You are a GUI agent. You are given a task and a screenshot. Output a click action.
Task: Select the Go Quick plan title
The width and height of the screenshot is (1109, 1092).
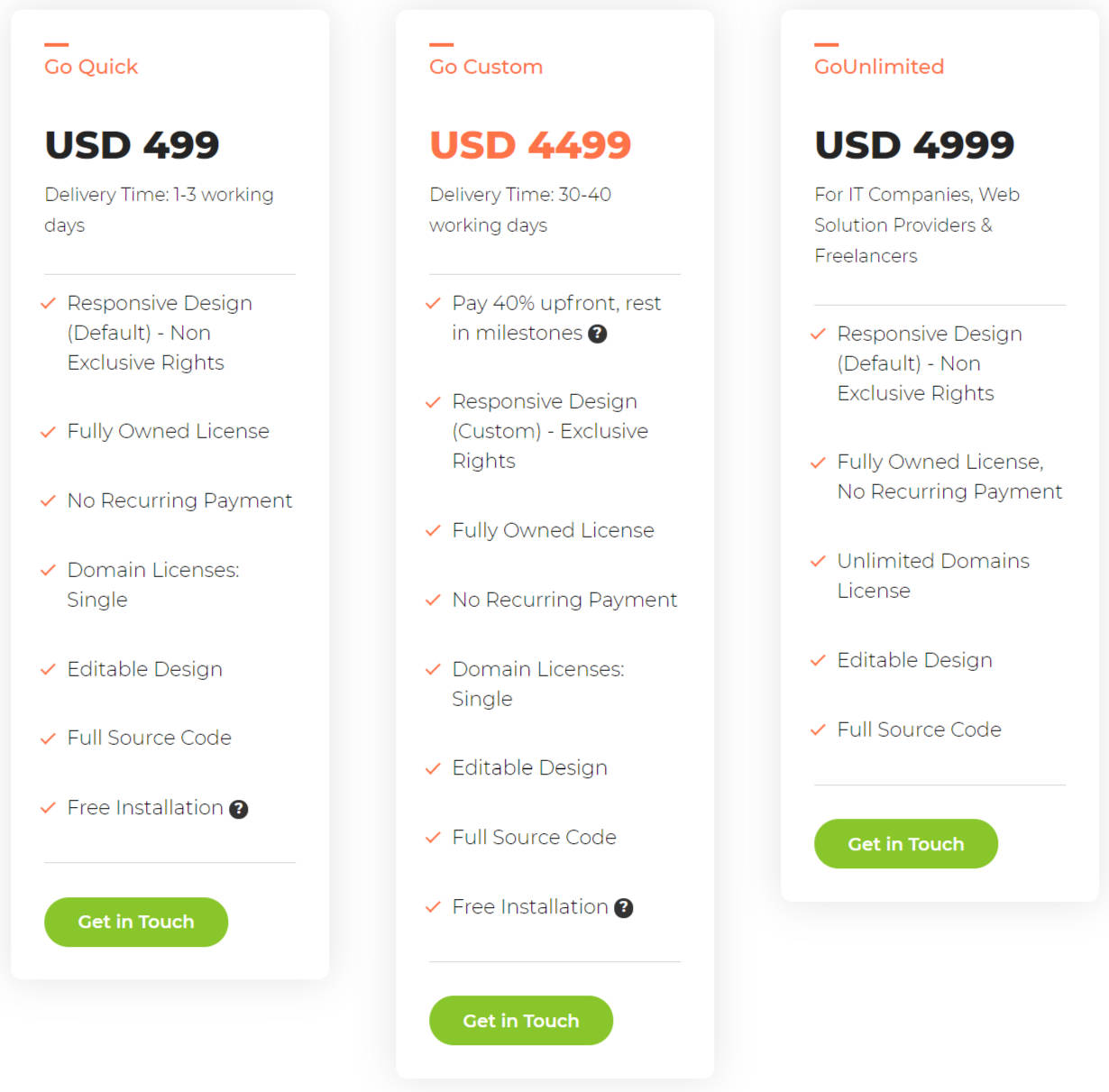click(90, 66)
